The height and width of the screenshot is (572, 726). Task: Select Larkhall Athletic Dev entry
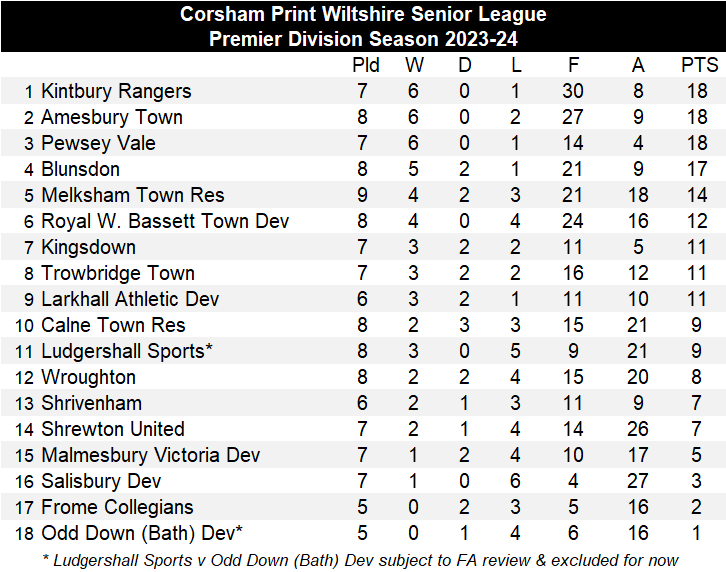pos(130,299)
